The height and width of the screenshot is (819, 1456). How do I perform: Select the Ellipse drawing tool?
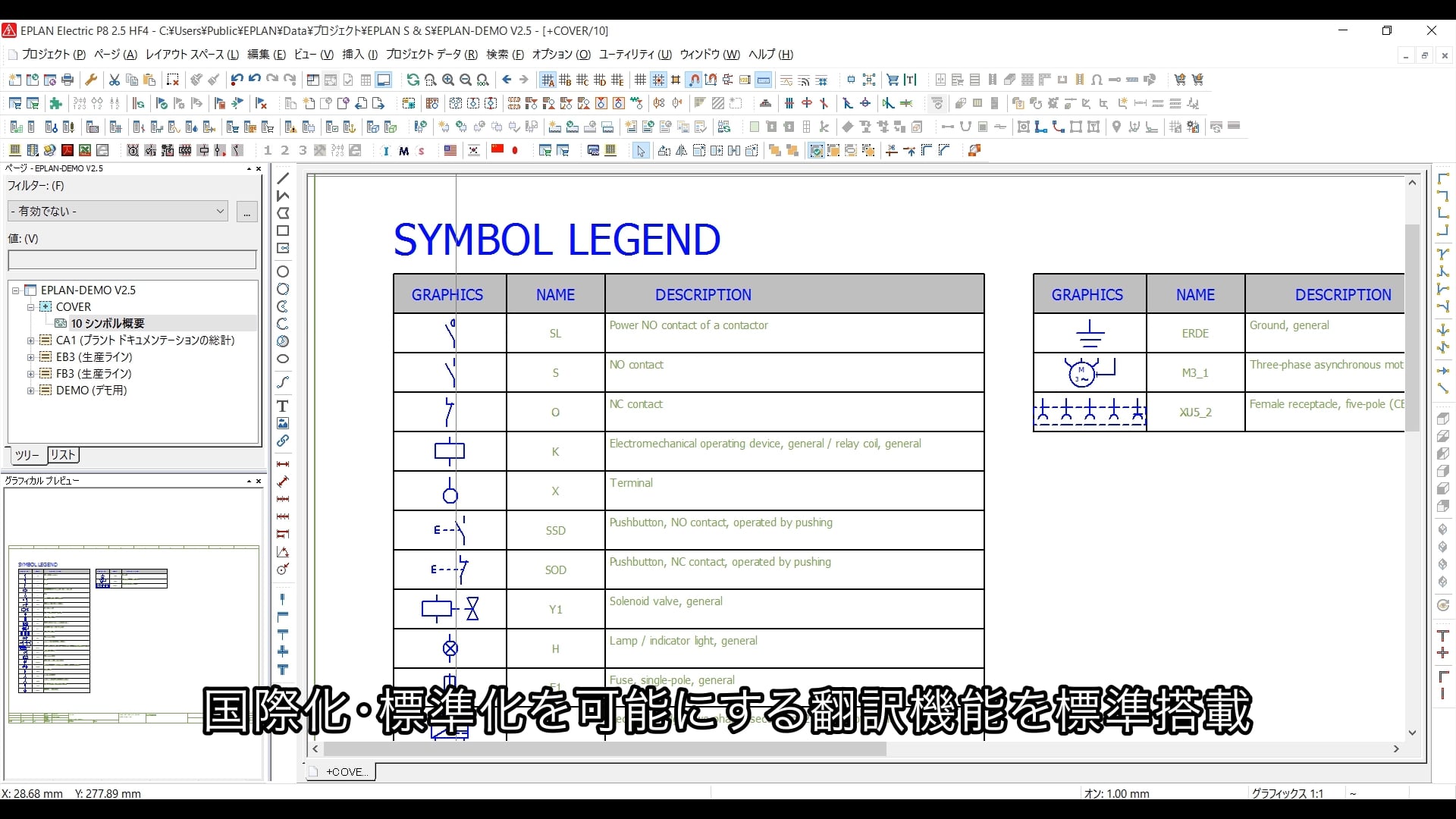(283, 359)
